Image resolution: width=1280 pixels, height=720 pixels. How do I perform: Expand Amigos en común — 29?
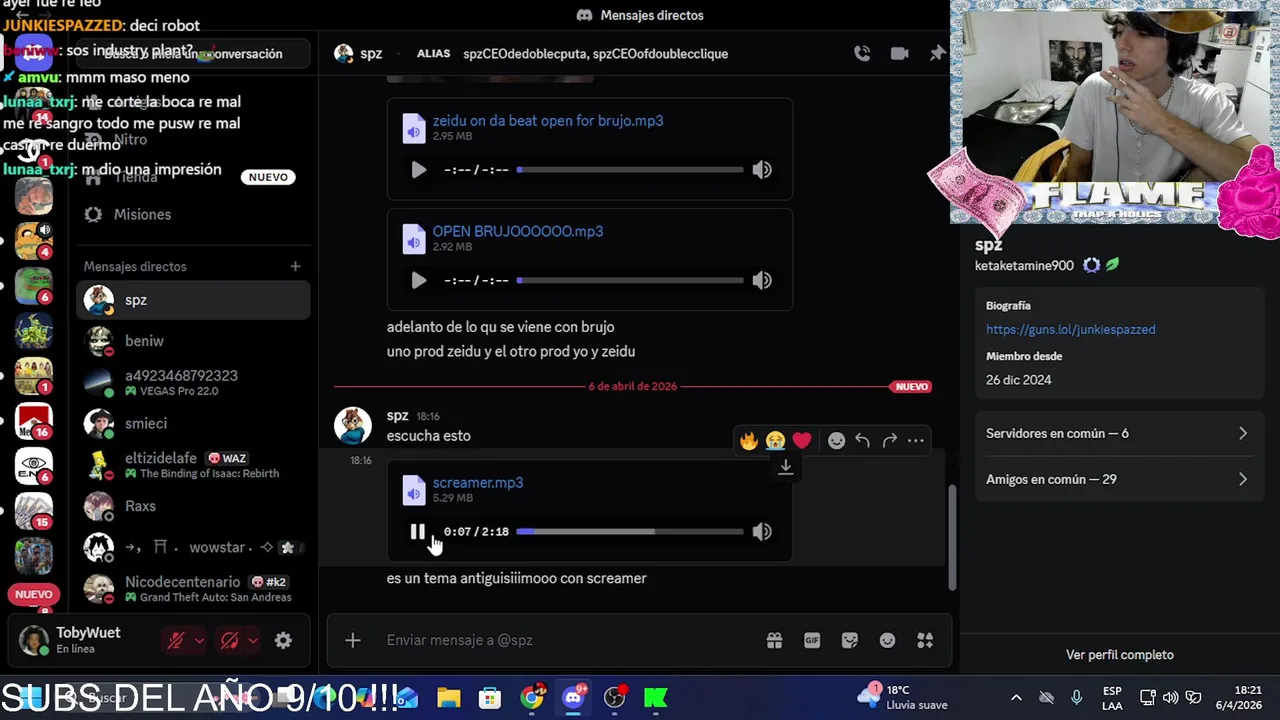pos(1117,480)
